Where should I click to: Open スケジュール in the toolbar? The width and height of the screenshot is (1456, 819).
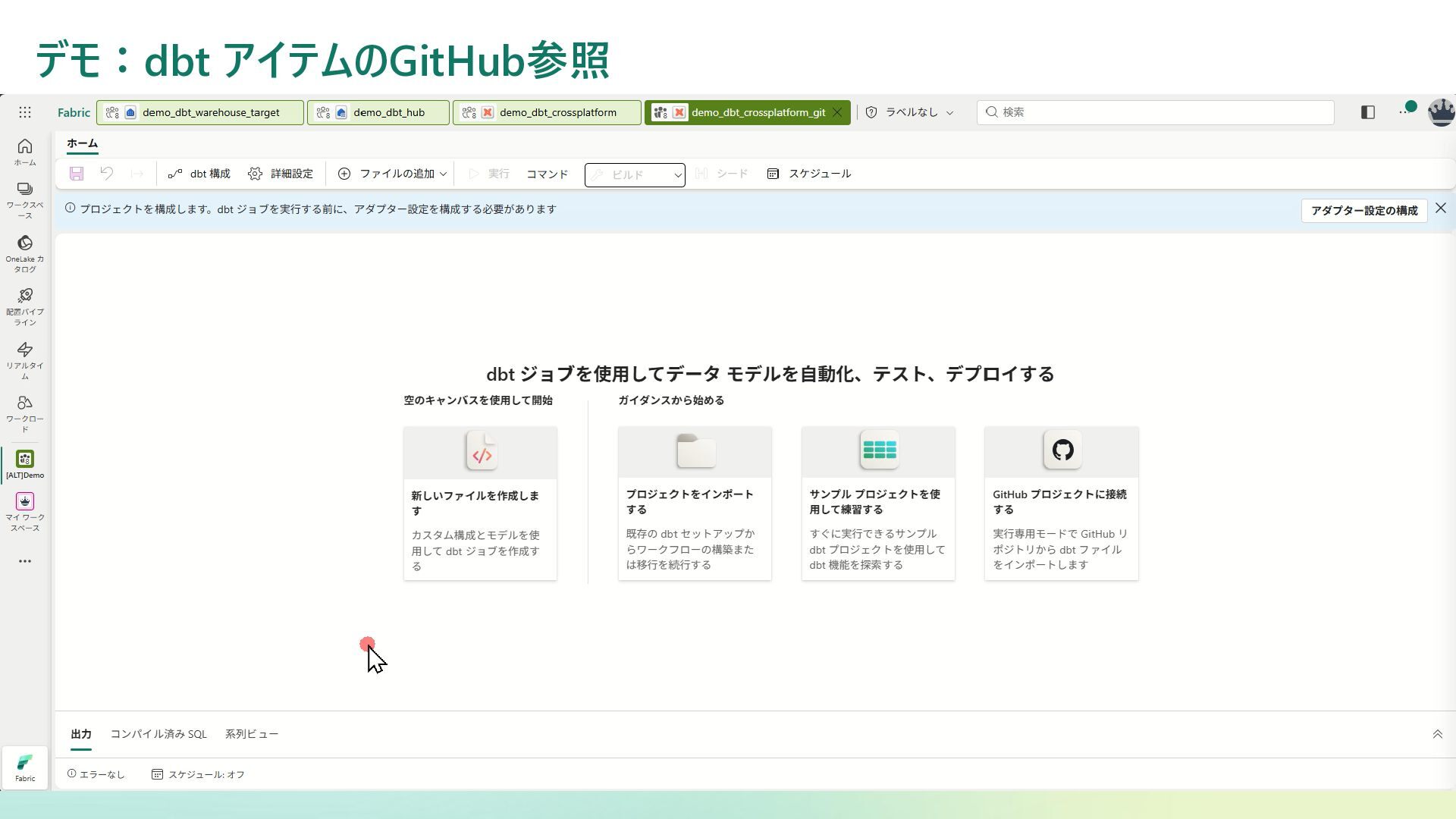point(808,174)
